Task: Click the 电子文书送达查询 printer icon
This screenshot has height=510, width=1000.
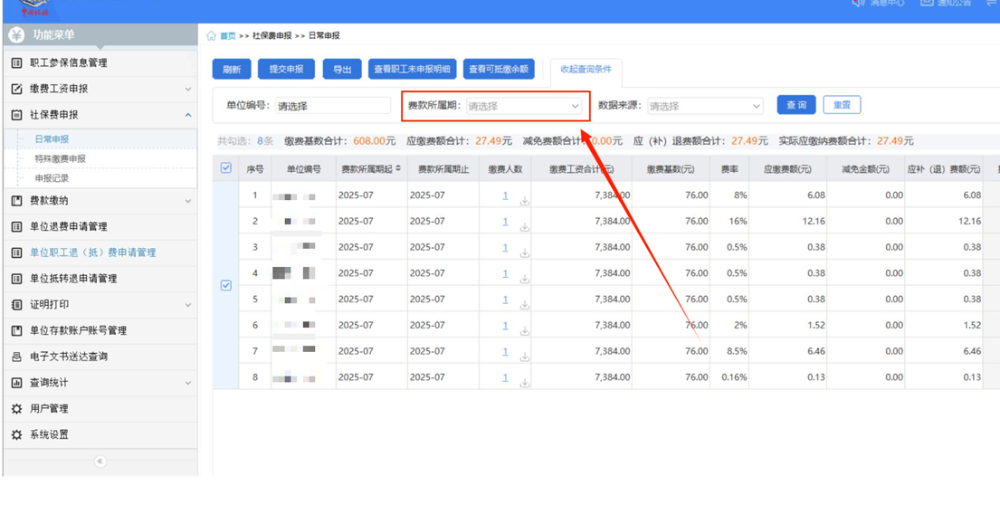Action: coord(16,357)
